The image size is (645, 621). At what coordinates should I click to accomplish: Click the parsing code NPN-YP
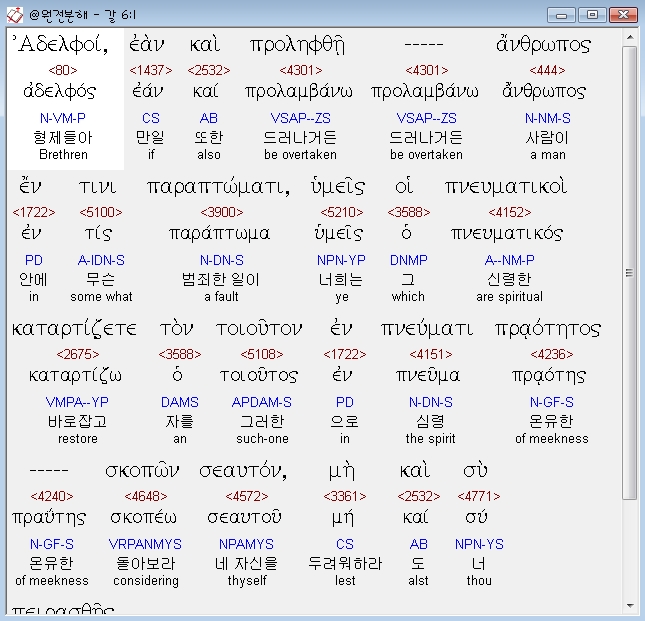tap(341, 260)
